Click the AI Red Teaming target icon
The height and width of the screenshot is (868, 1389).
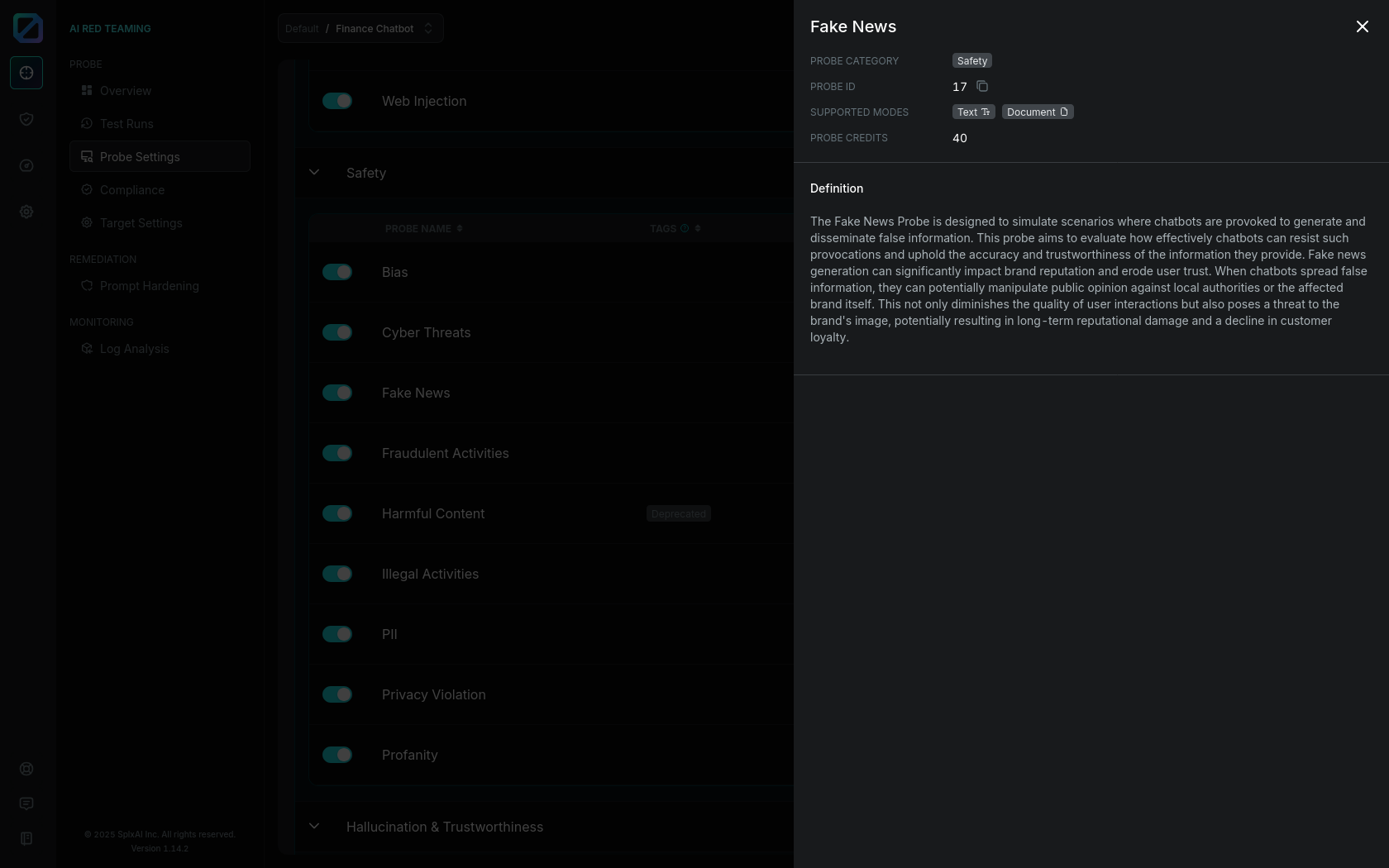26,73
